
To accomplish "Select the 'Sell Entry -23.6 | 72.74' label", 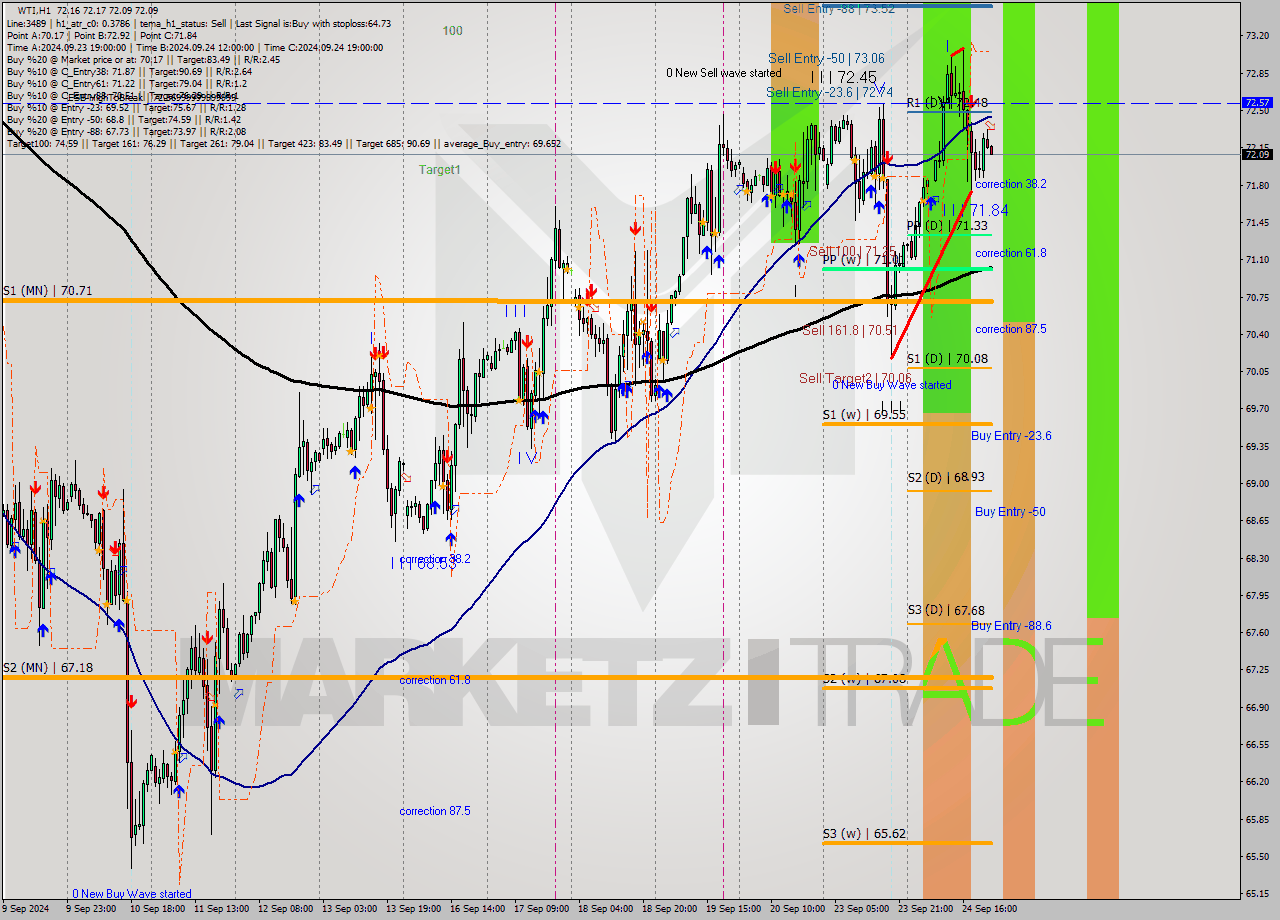I will [829, 92].
